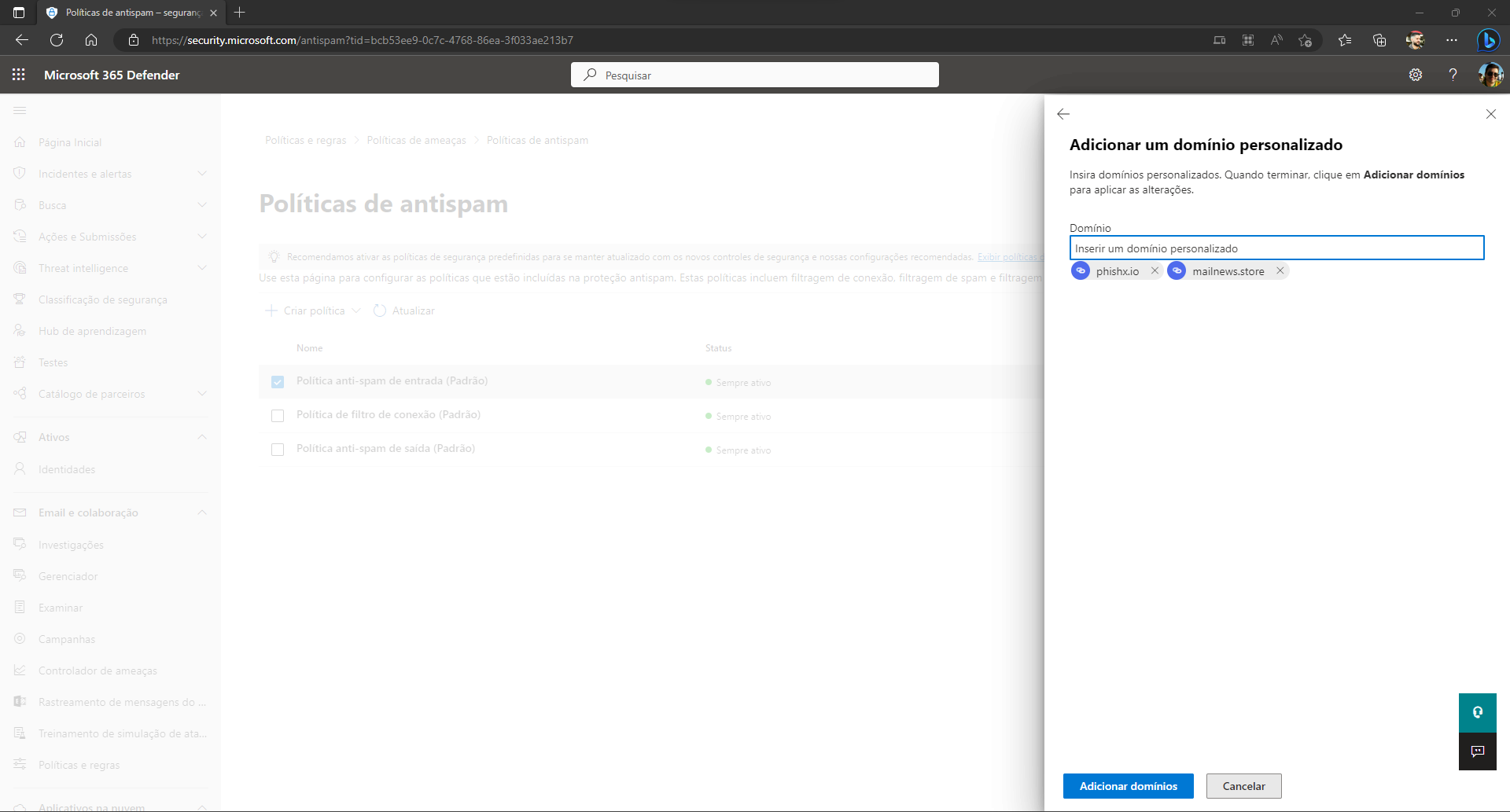The image size is (1510, 812).
Task: Check the Política anti-spam de saída checkbox
Action: tap(278, 450)
